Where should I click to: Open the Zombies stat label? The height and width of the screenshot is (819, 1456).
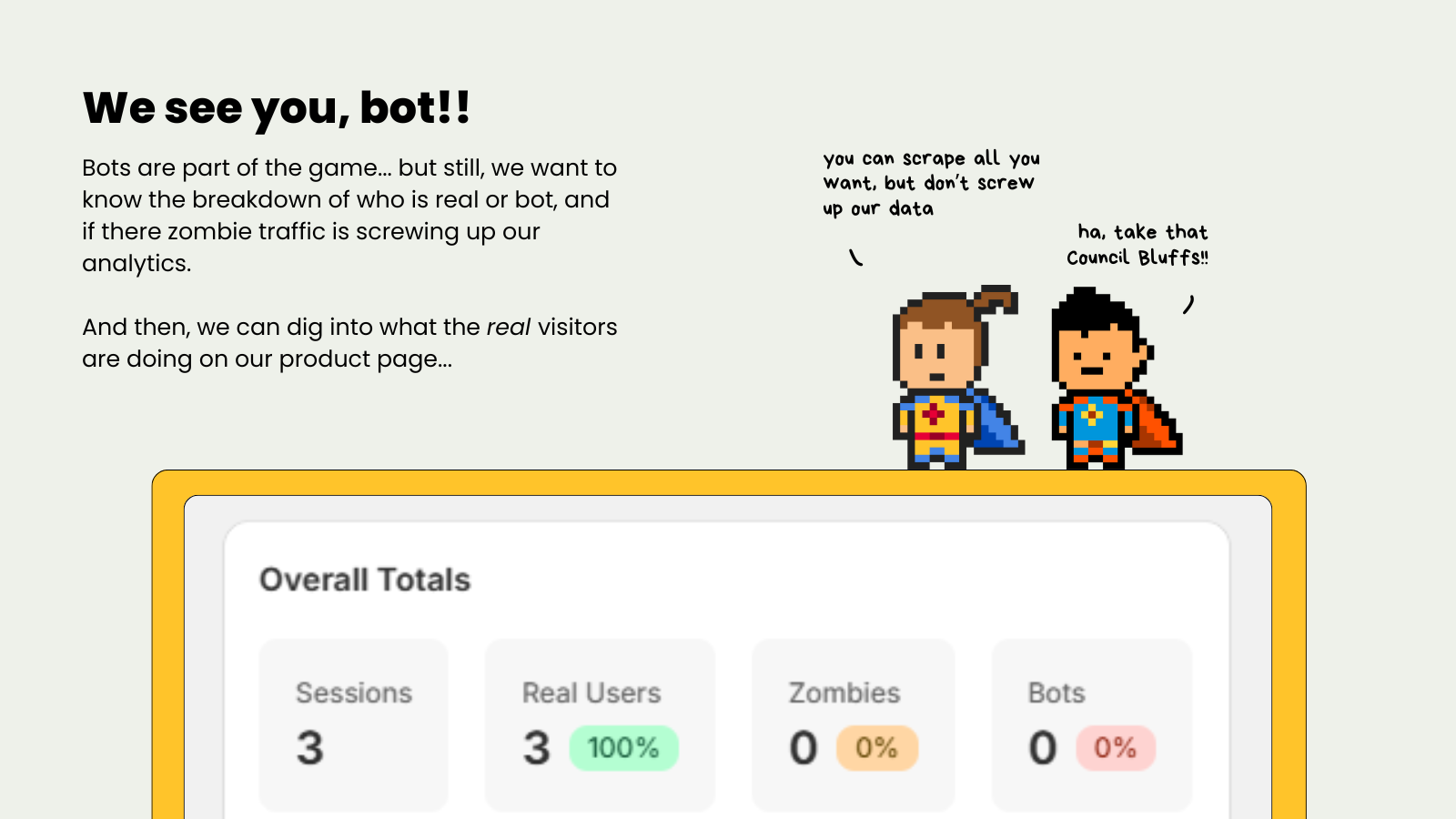click(x=844, y=693)
